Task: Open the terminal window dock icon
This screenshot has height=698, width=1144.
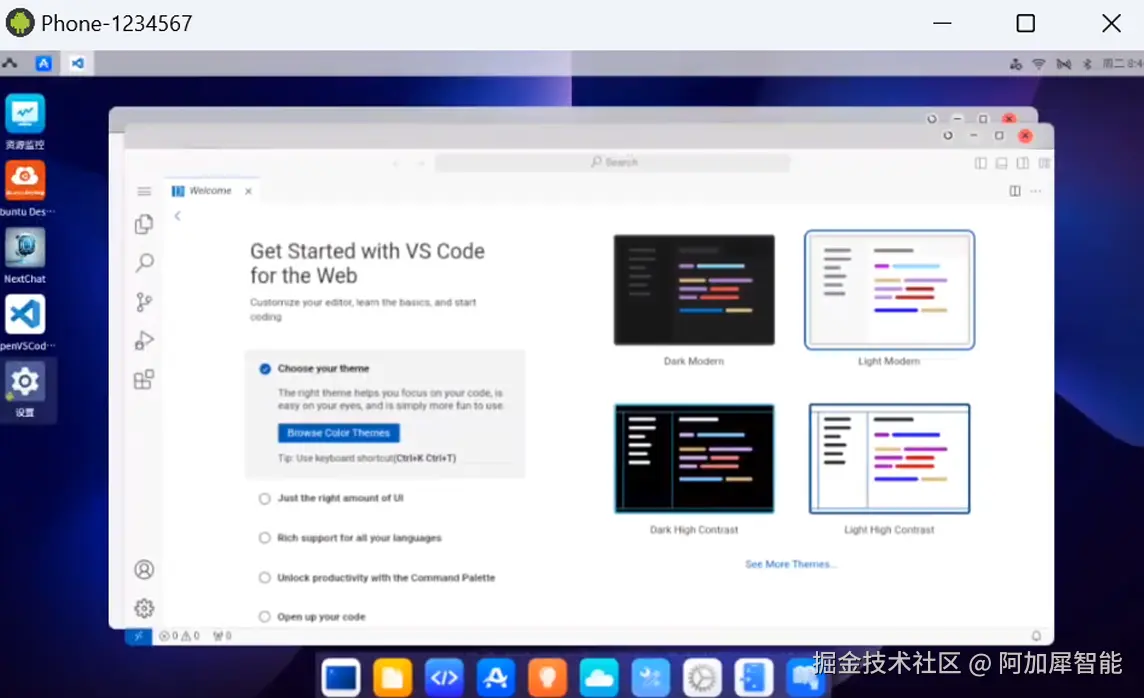Action: click(x=341, y=678)
